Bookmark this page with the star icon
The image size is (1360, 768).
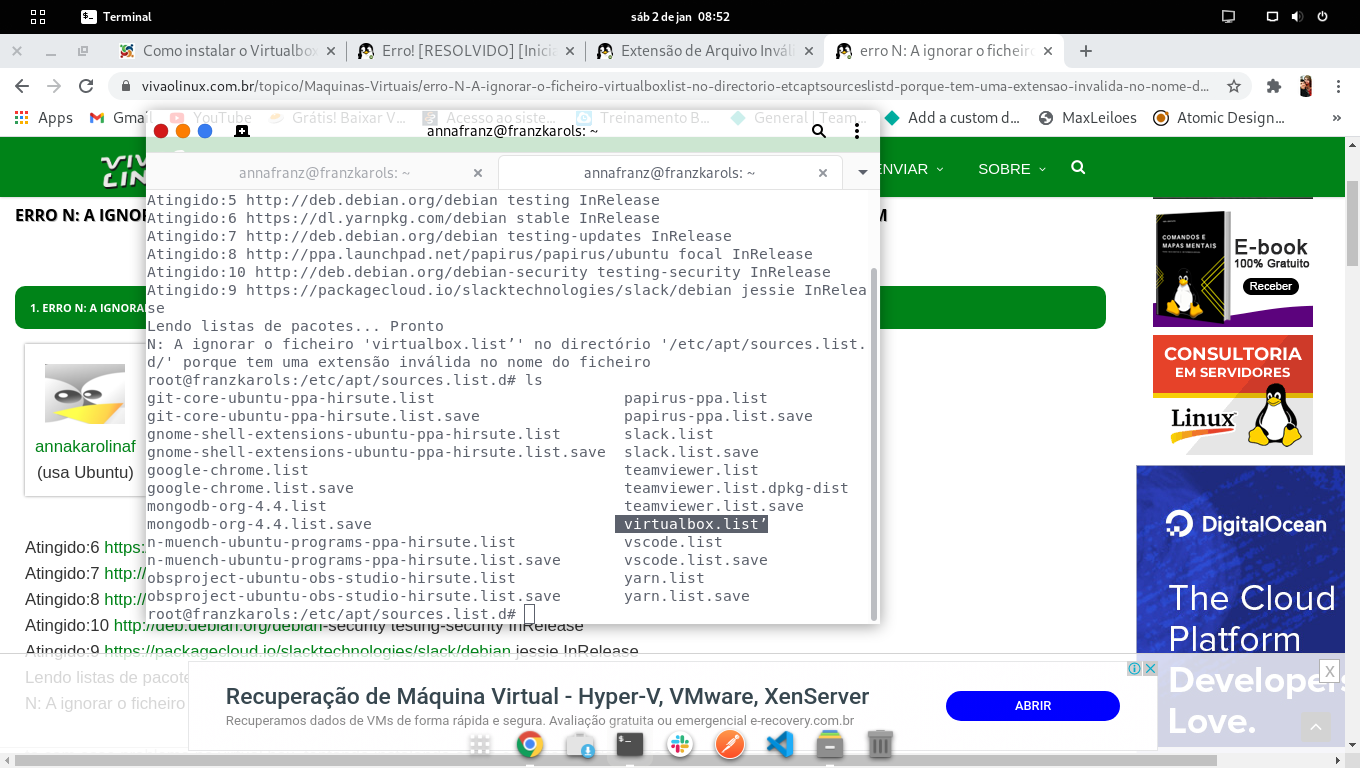click(x=1234, y=86)
